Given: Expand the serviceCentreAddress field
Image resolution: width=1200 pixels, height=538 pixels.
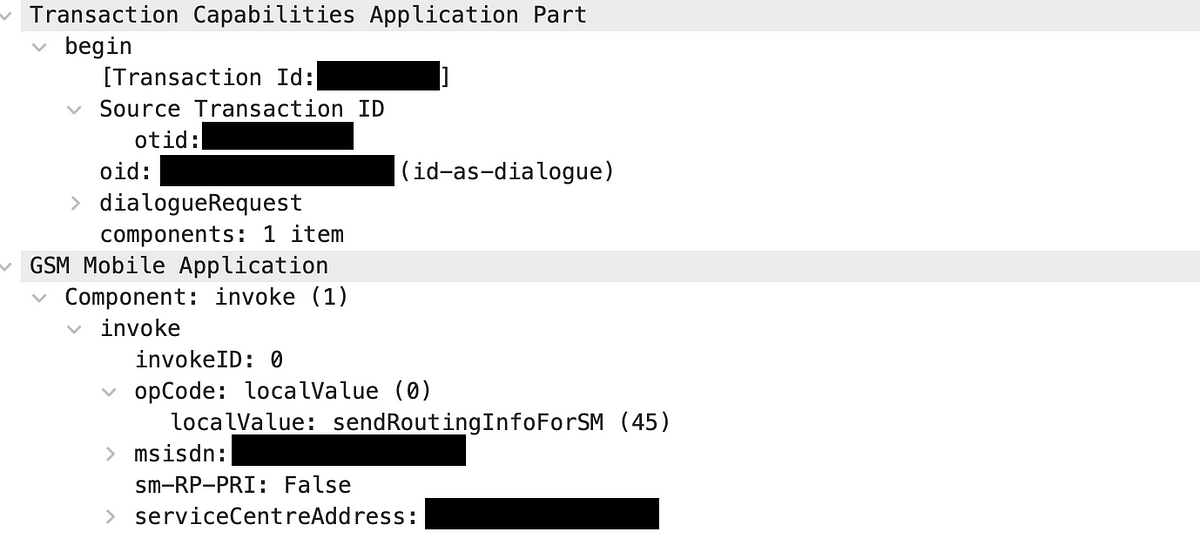Looking at the screenshot, I should tap(111, 516).
